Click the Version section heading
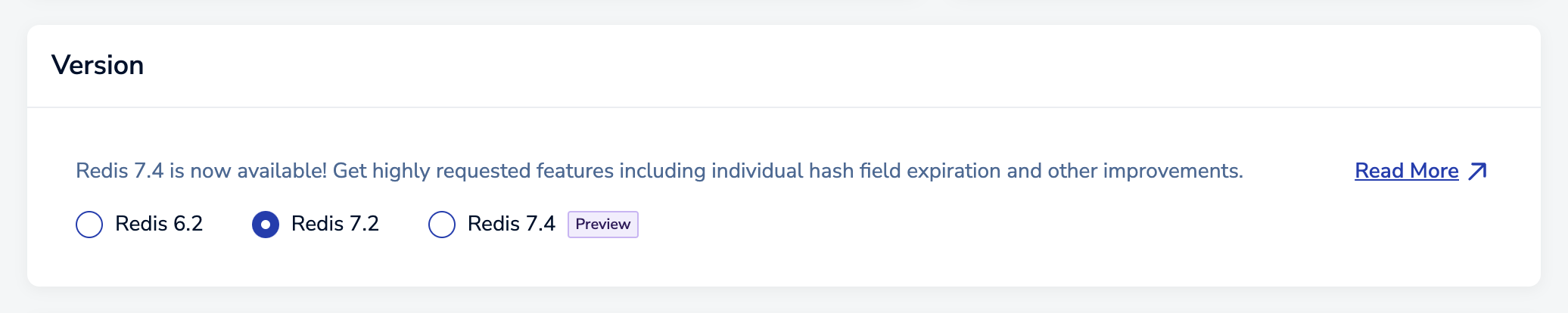1568x313 pixels. [98, 66]
